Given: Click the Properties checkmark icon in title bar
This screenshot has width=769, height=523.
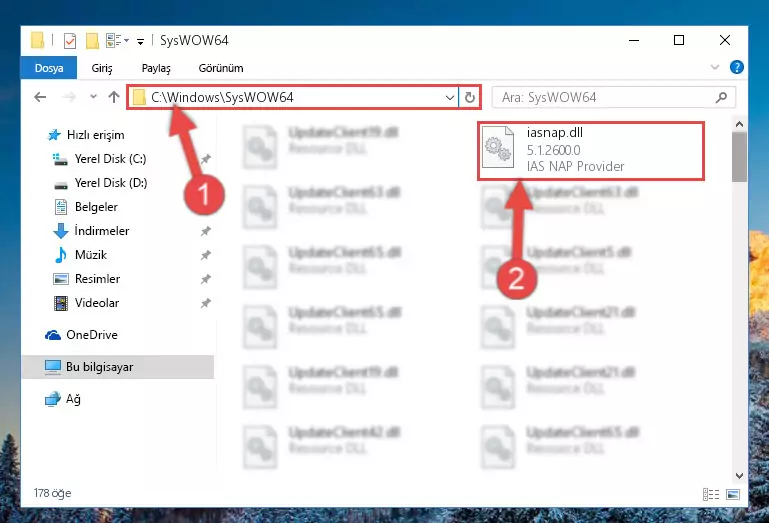Looking at the screenshot, I should coord(70,41).
